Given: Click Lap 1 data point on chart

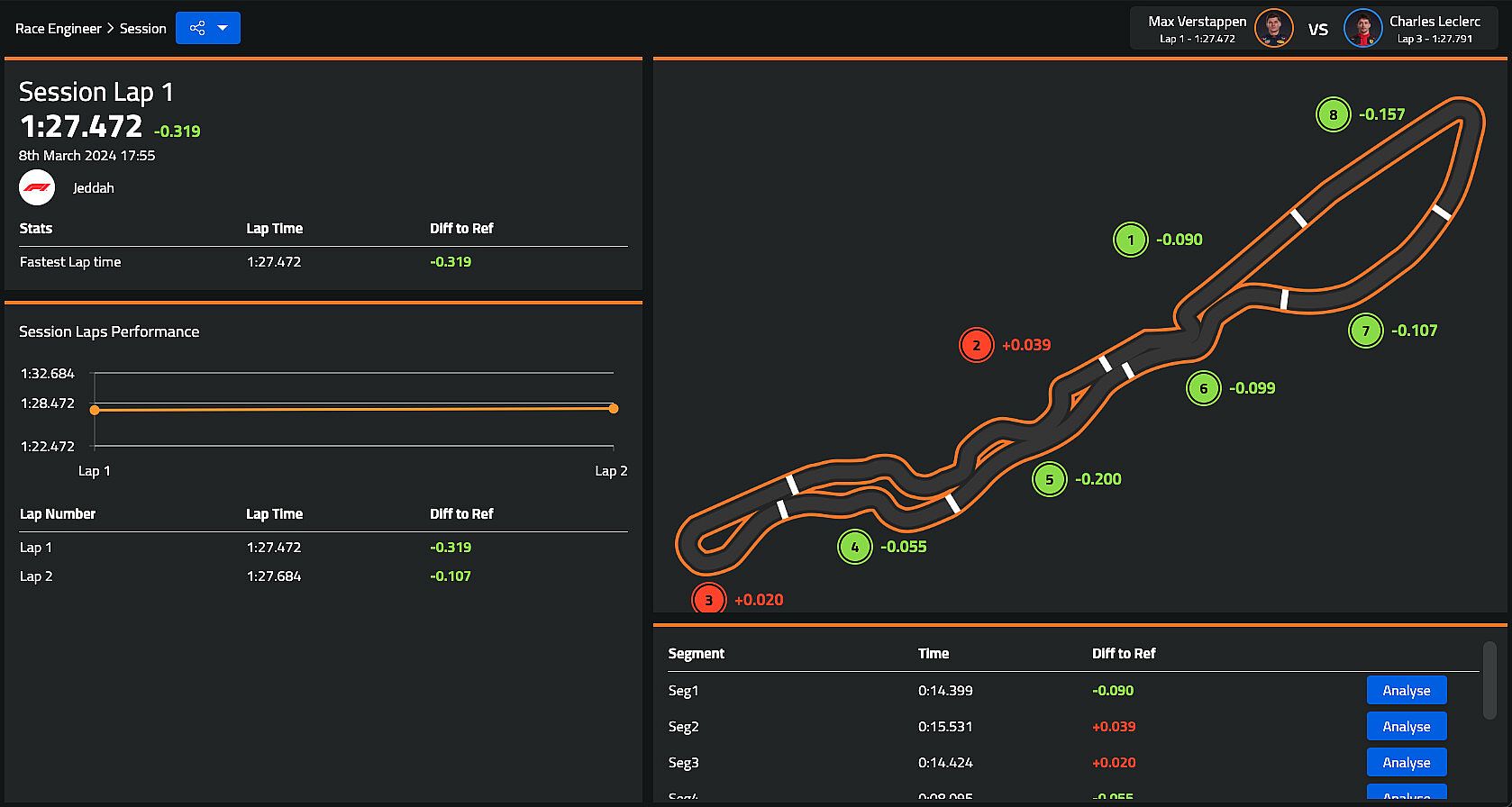Looking at the screenshot, I should tap(95, 410).
